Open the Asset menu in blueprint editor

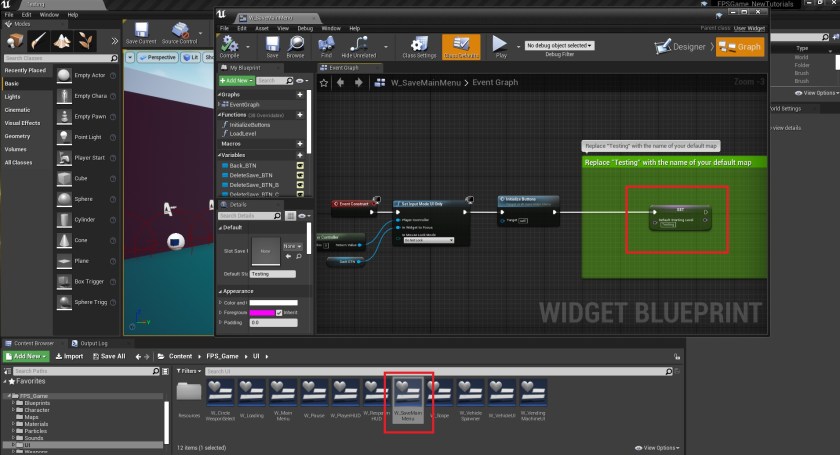[x=260, y=28]
